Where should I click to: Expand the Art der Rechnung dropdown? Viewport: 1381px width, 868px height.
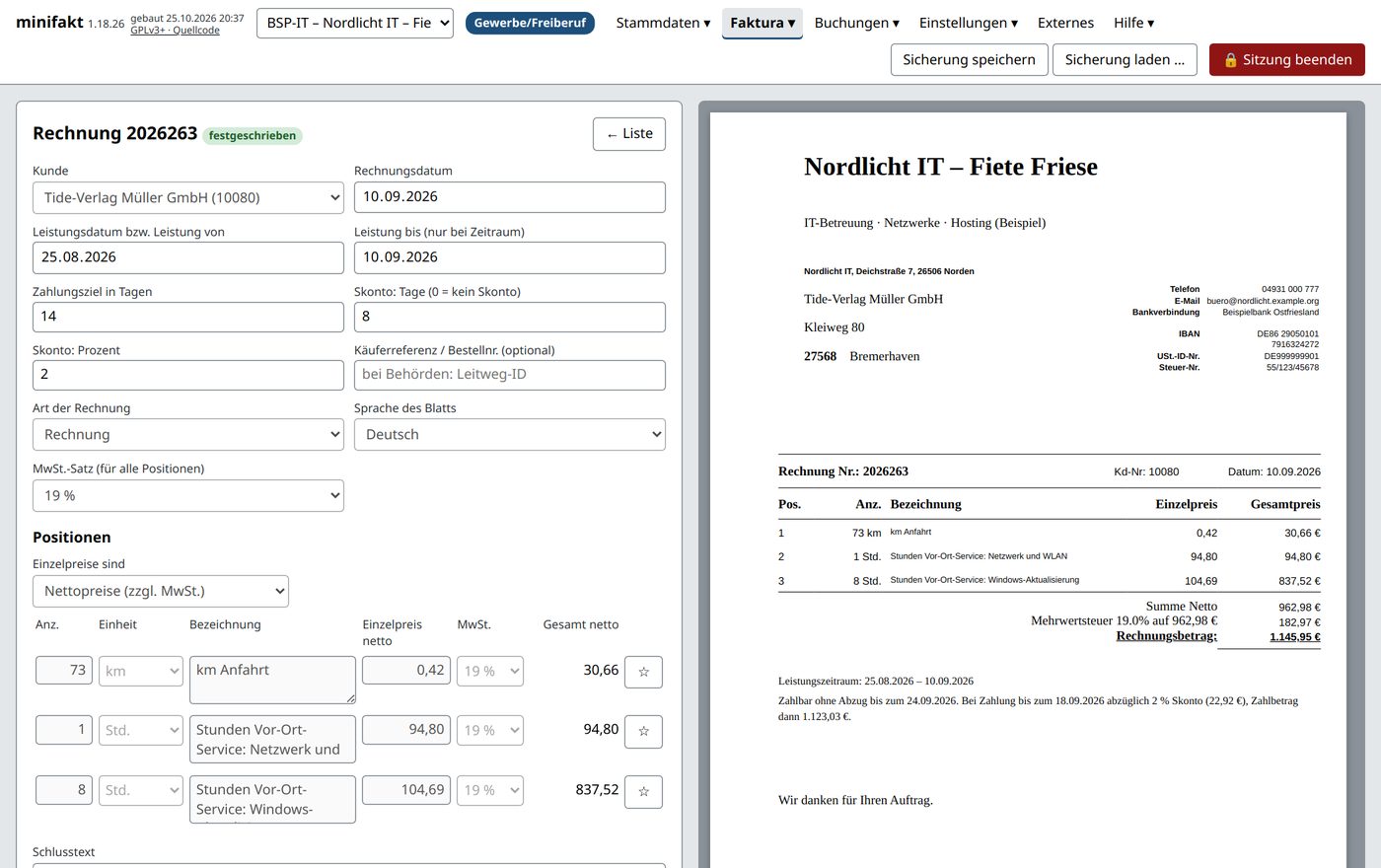188,434
